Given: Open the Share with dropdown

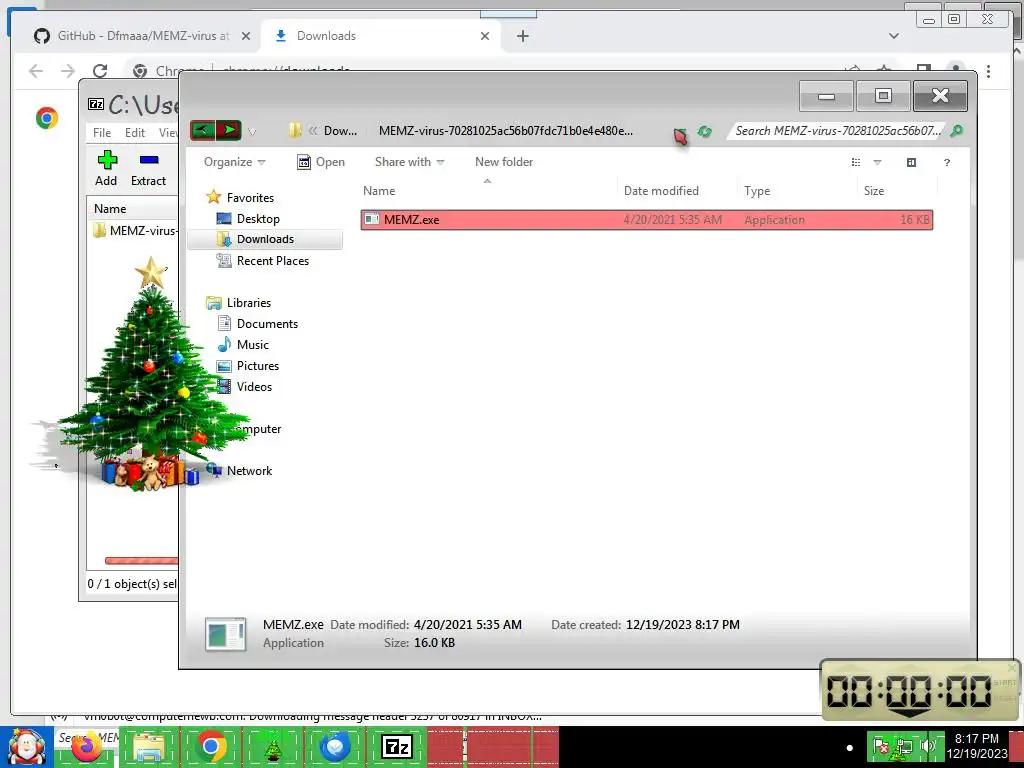Looking at the screenshot, I should 409,162.
